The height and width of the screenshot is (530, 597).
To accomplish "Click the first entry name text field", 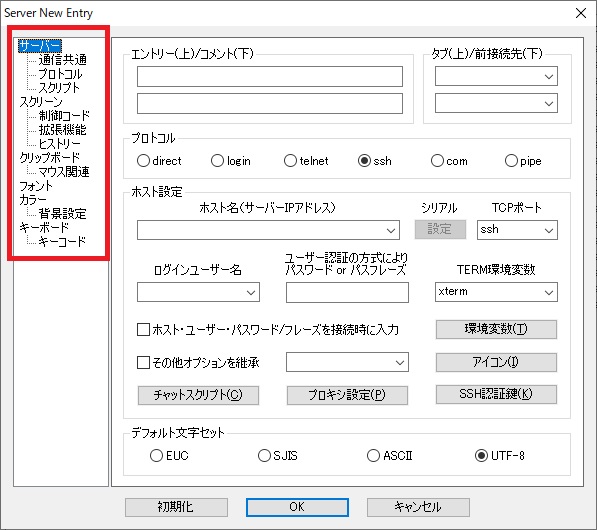I will coord(270,77).
